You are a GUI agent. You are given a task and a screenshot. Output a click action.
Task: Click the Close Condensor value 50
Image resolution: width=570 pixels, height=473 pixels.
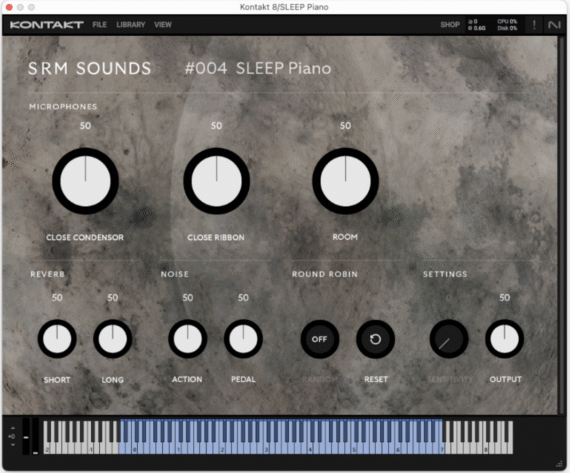[x=85, y=126]
